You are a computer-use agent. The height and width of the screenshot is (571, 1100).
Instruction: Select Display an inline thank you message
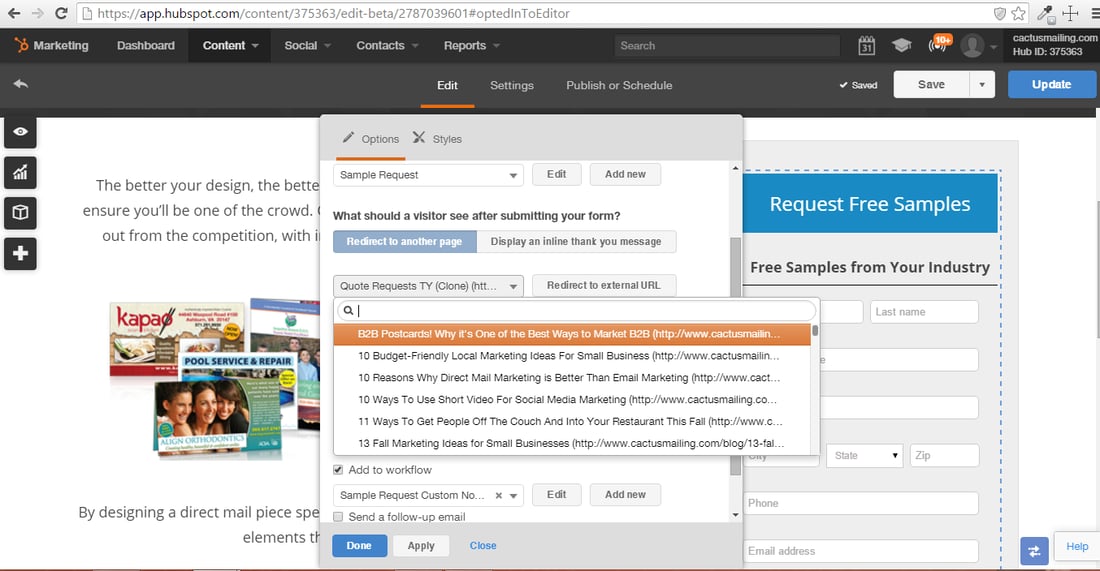tap(576, 241)
